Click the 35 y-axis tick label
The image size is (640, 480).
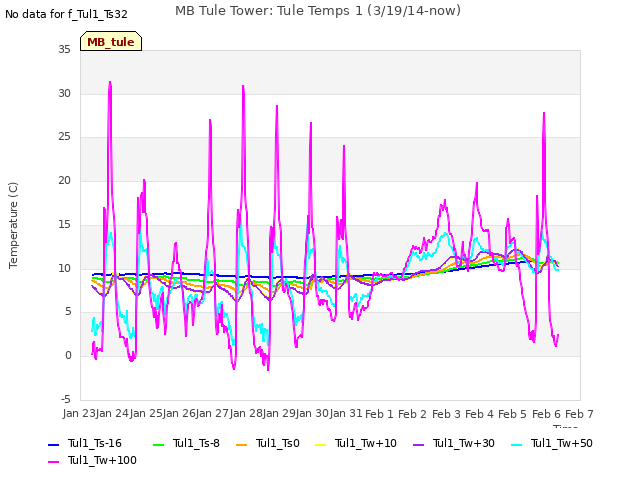coord(64,49)
